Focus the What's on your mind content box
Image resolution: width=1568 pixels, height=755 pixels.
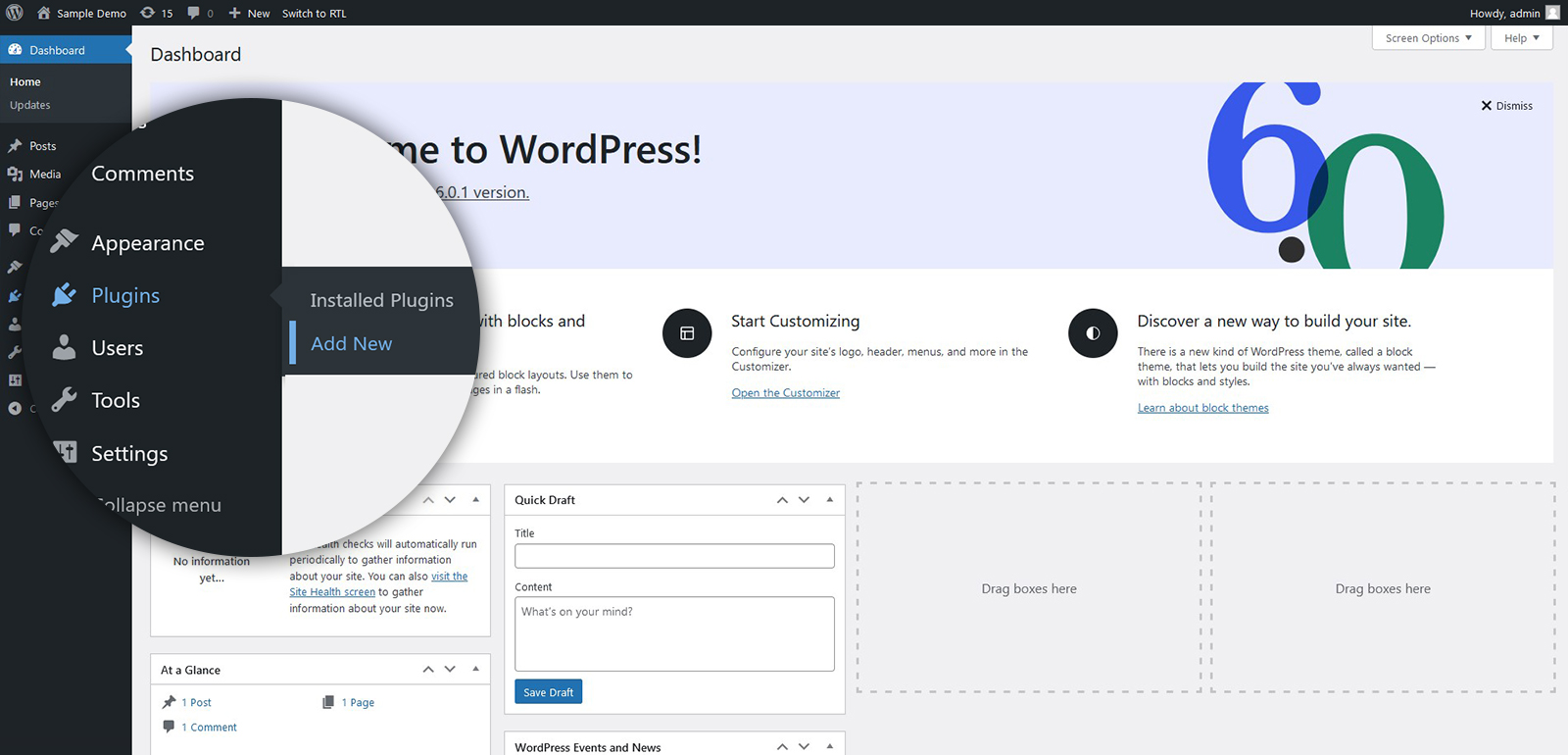(x=674, y=634)
